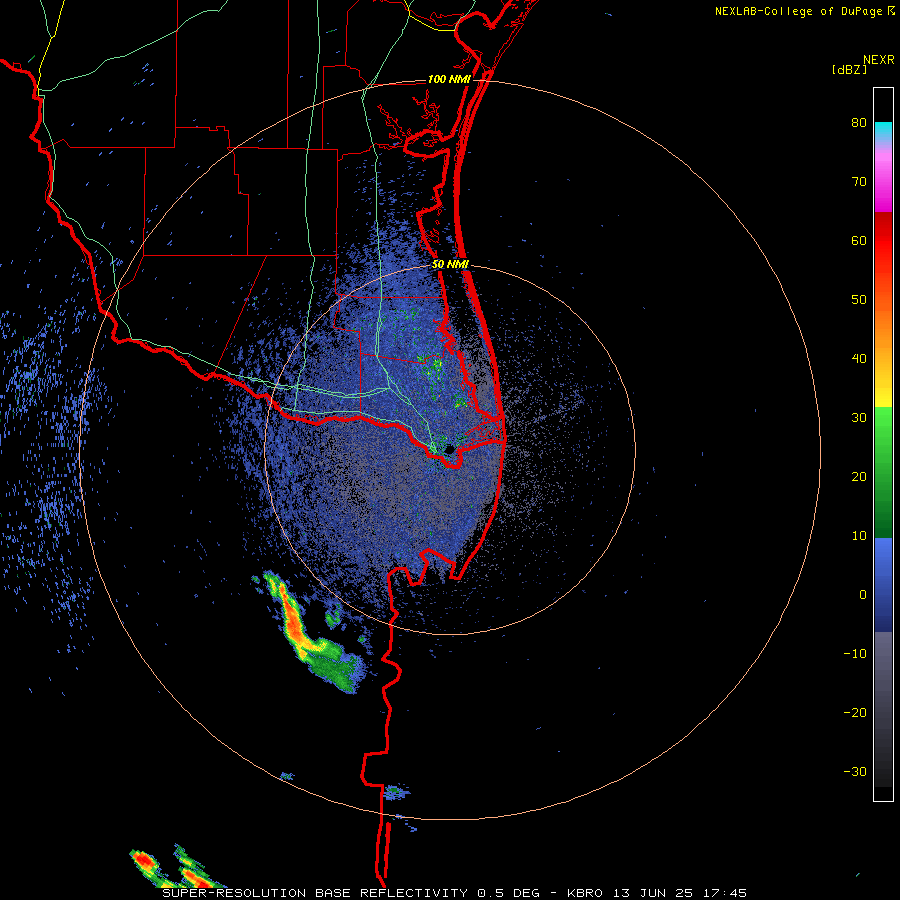
Task: Click the cyan segment of the color bar
Action: pos(883,131)
